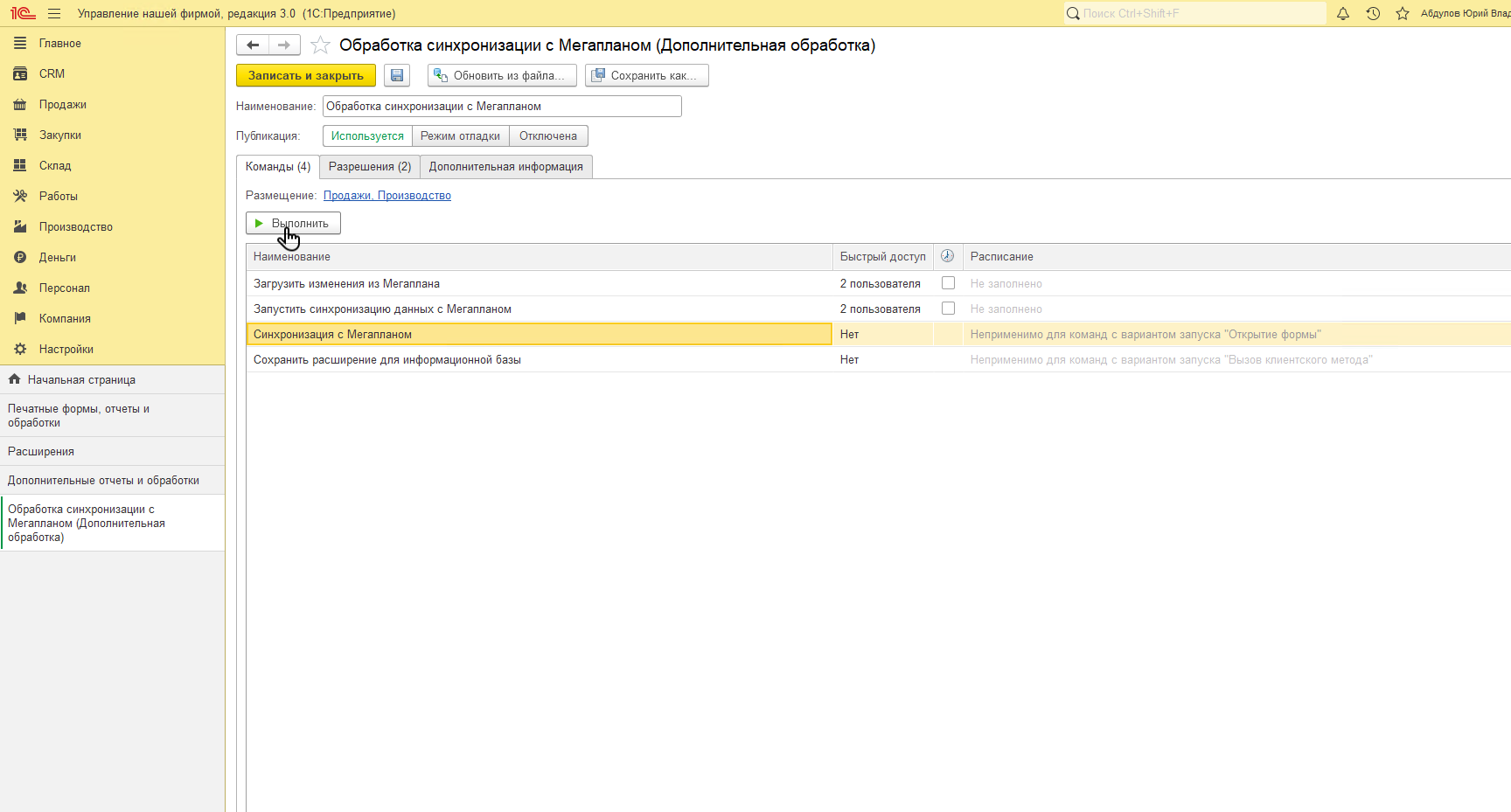Click the 1C logo icon

23,13
